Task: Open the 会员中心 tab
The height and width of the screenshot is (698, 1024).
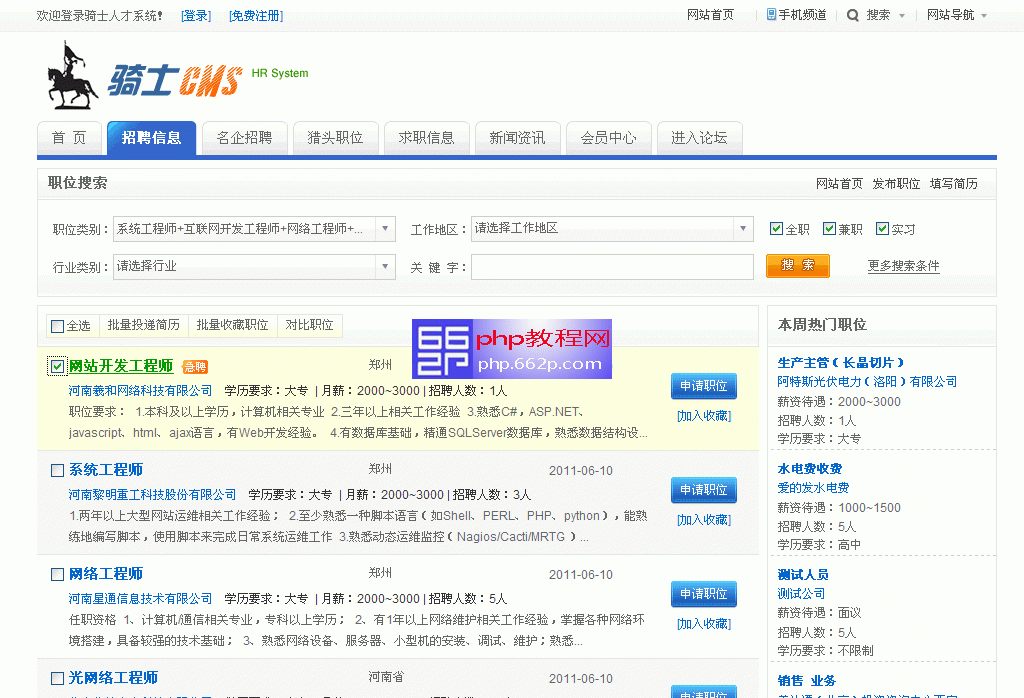Action: pos(609,138)
